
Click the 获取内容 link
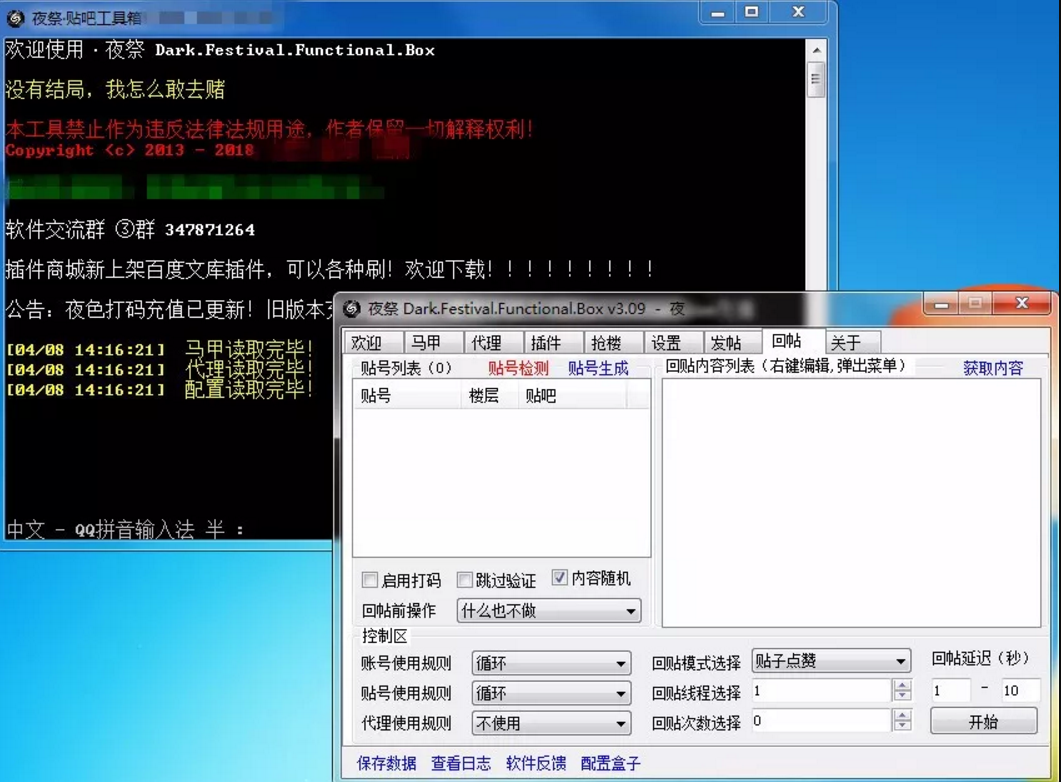coord(993,368)
